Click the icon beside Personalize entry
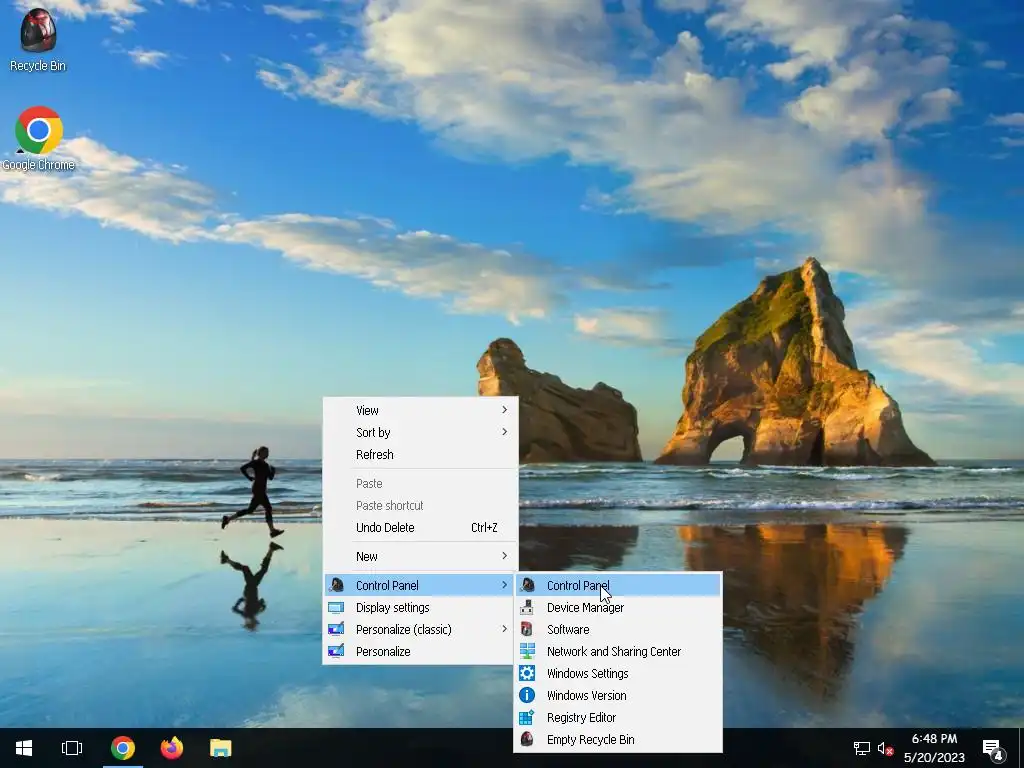 tap(336, 651)
